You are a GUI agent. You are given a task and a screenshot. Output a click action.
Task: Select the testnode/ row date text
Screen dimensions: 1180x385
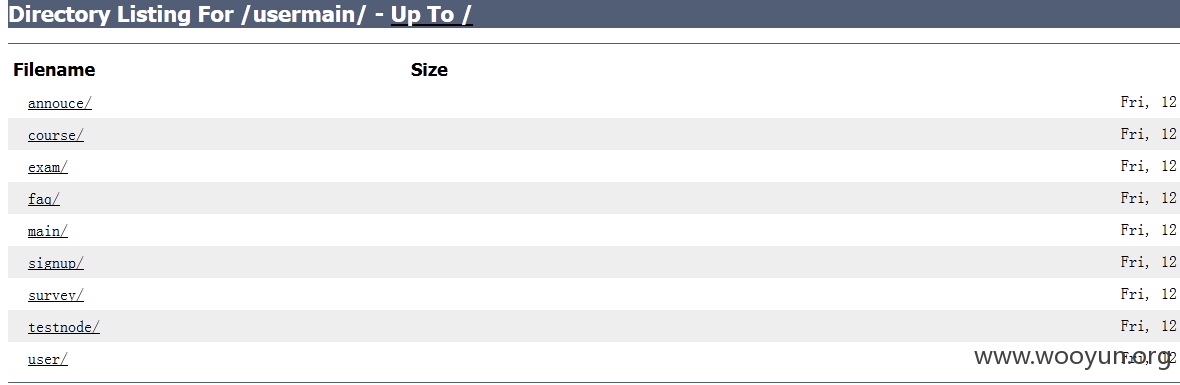[x=1149, y=326]
